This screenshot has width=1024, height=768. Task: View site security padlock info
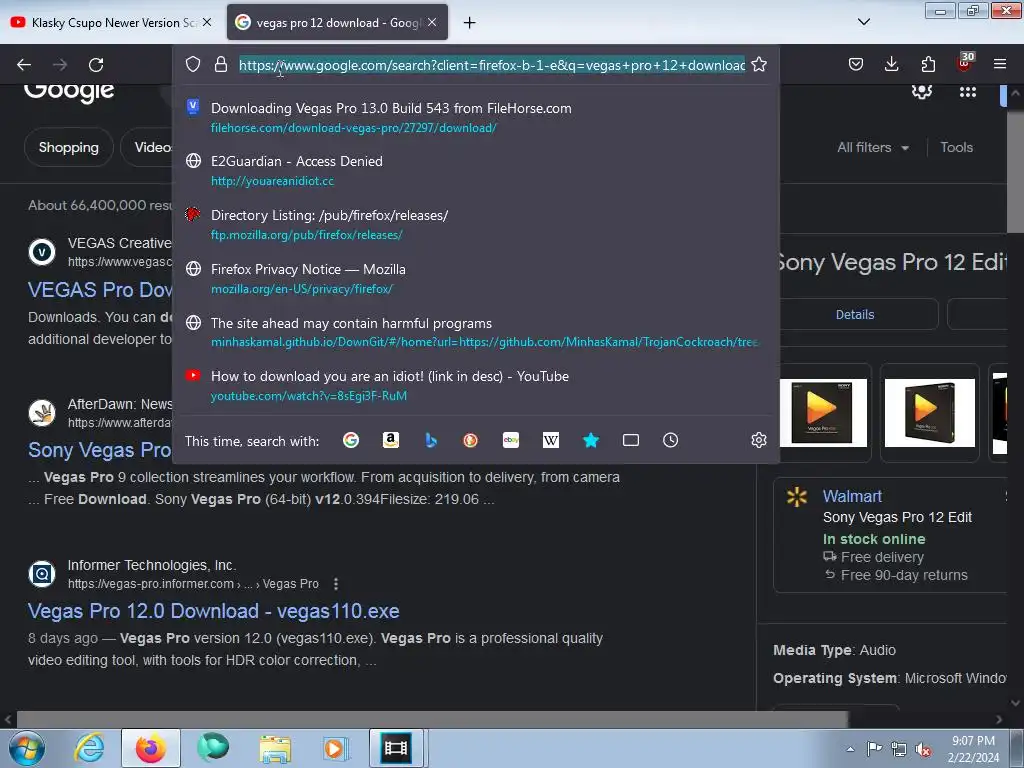coord(221,64)
